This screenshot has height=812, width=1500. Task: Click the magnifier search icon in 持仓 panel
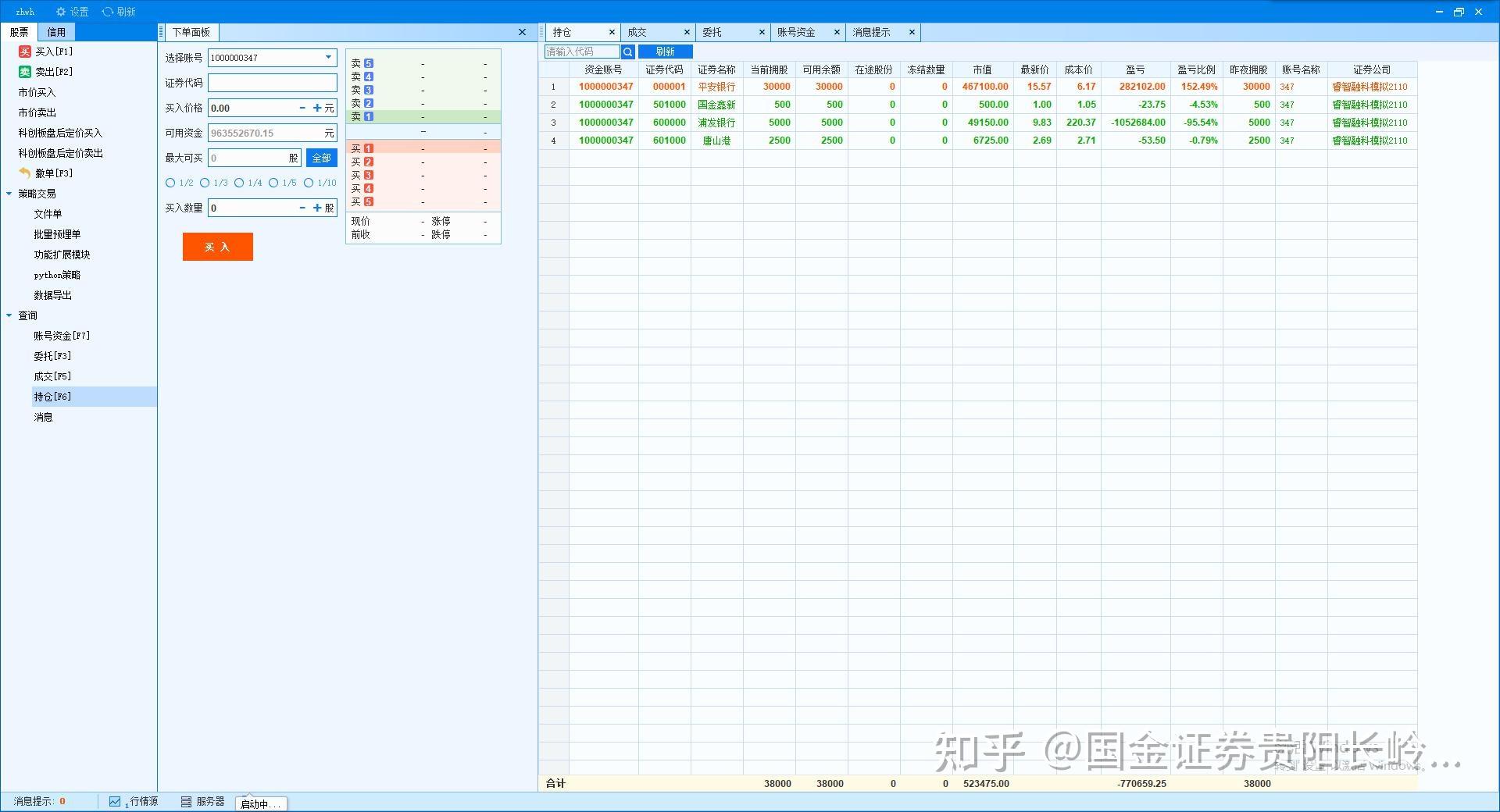627,52
